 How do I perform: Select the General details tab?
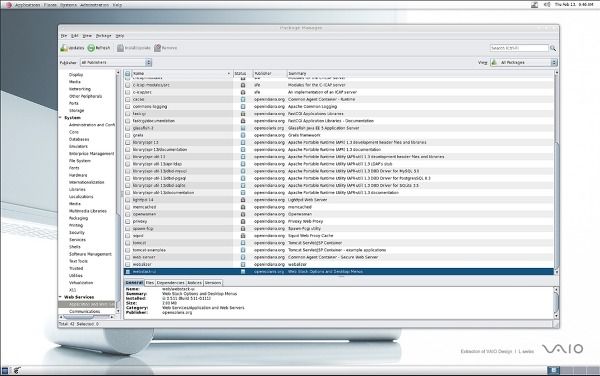coord(134,283)
